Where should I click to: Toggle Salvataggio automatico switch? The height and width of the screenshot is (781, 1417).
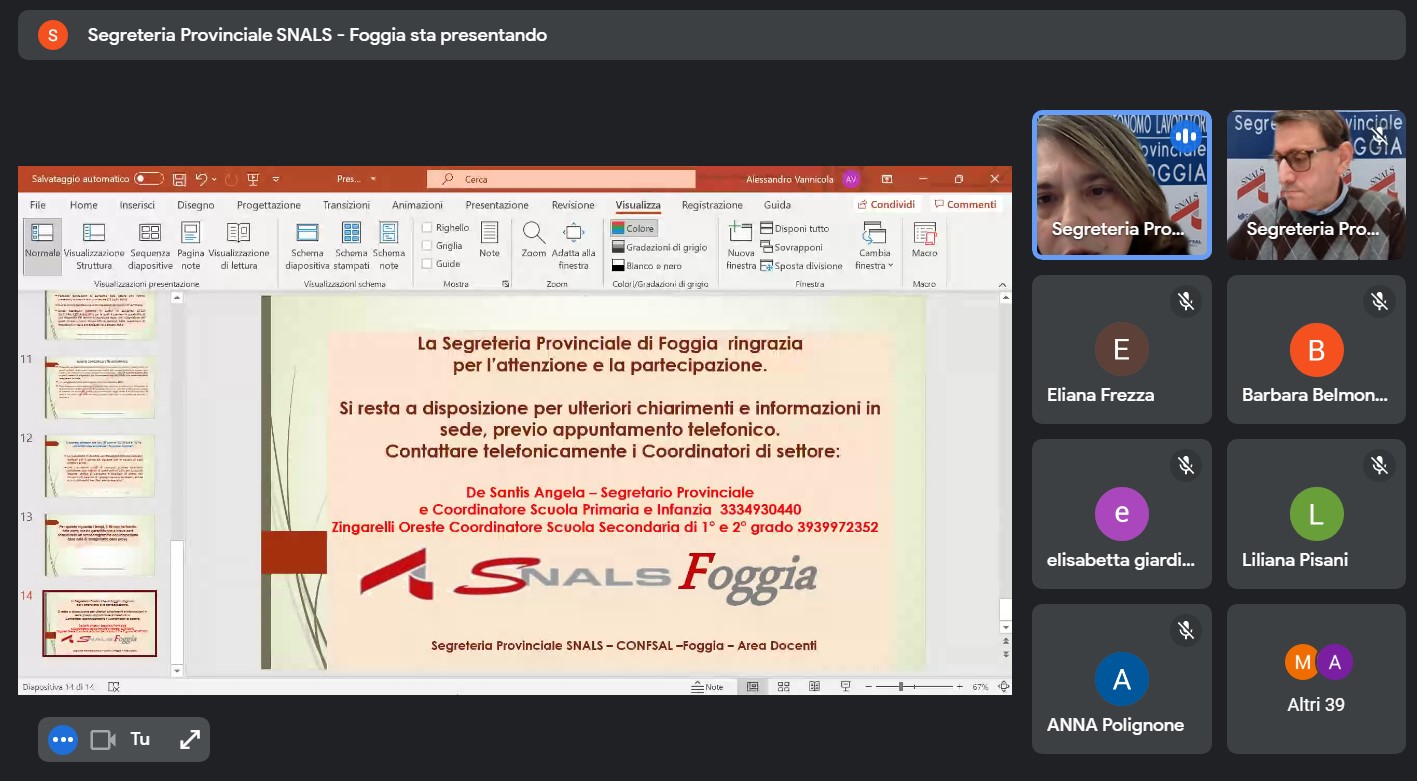pyautogui.click(x=149, y=179)
